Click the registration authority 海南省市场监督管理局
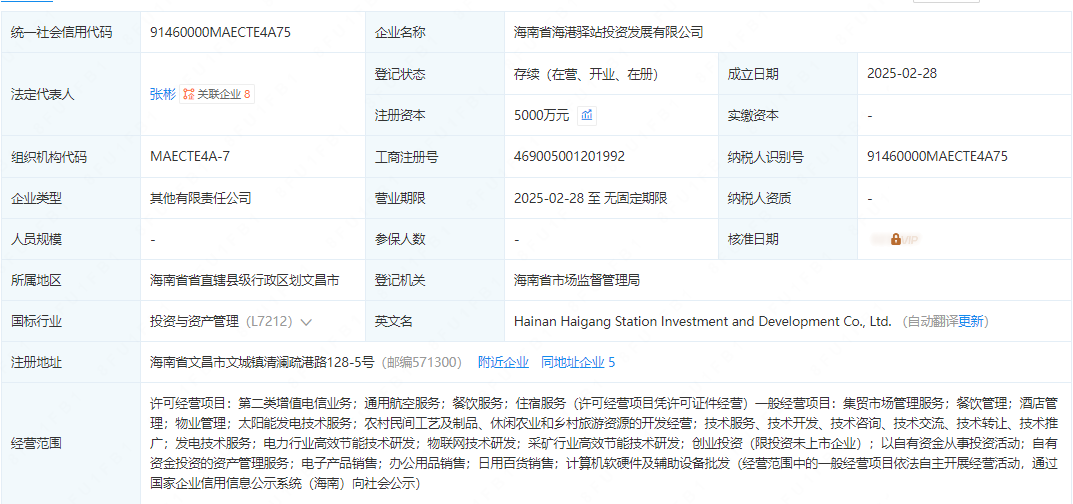Screen dimensions: 1073x504 [x=576, y=280]
